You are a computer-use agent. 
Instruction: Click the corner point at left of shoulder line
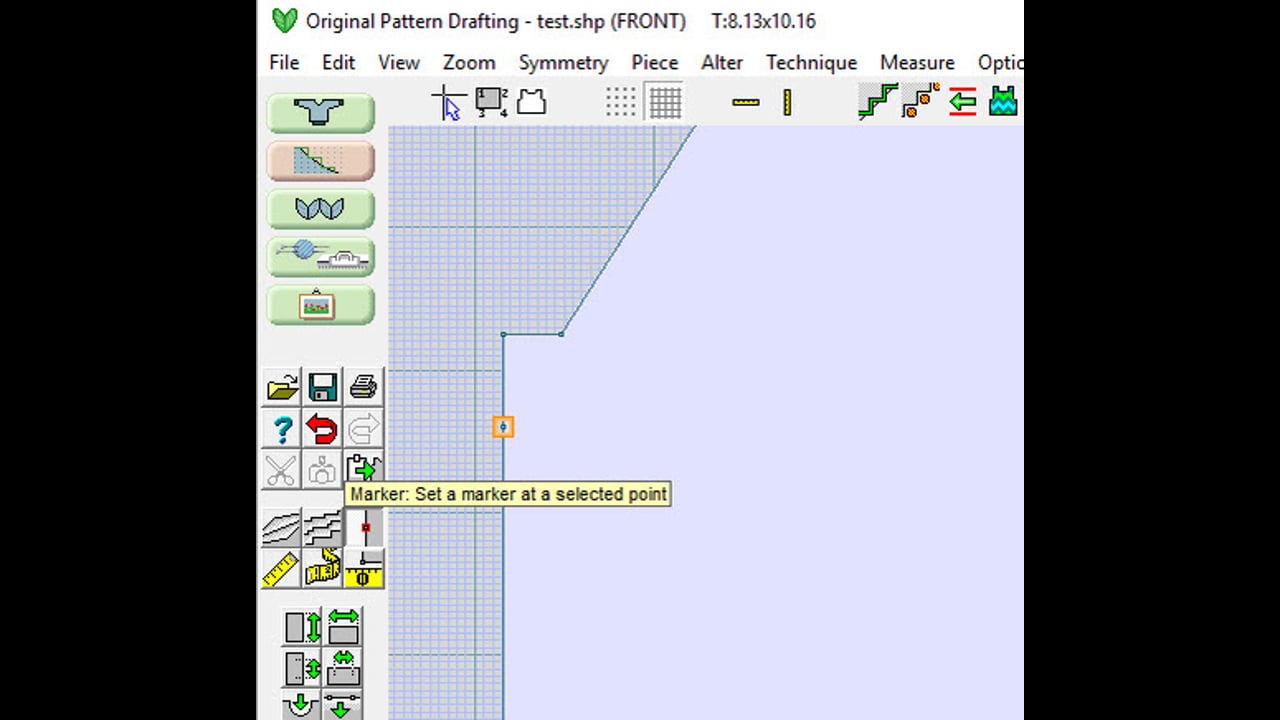[x=503, y=334]
